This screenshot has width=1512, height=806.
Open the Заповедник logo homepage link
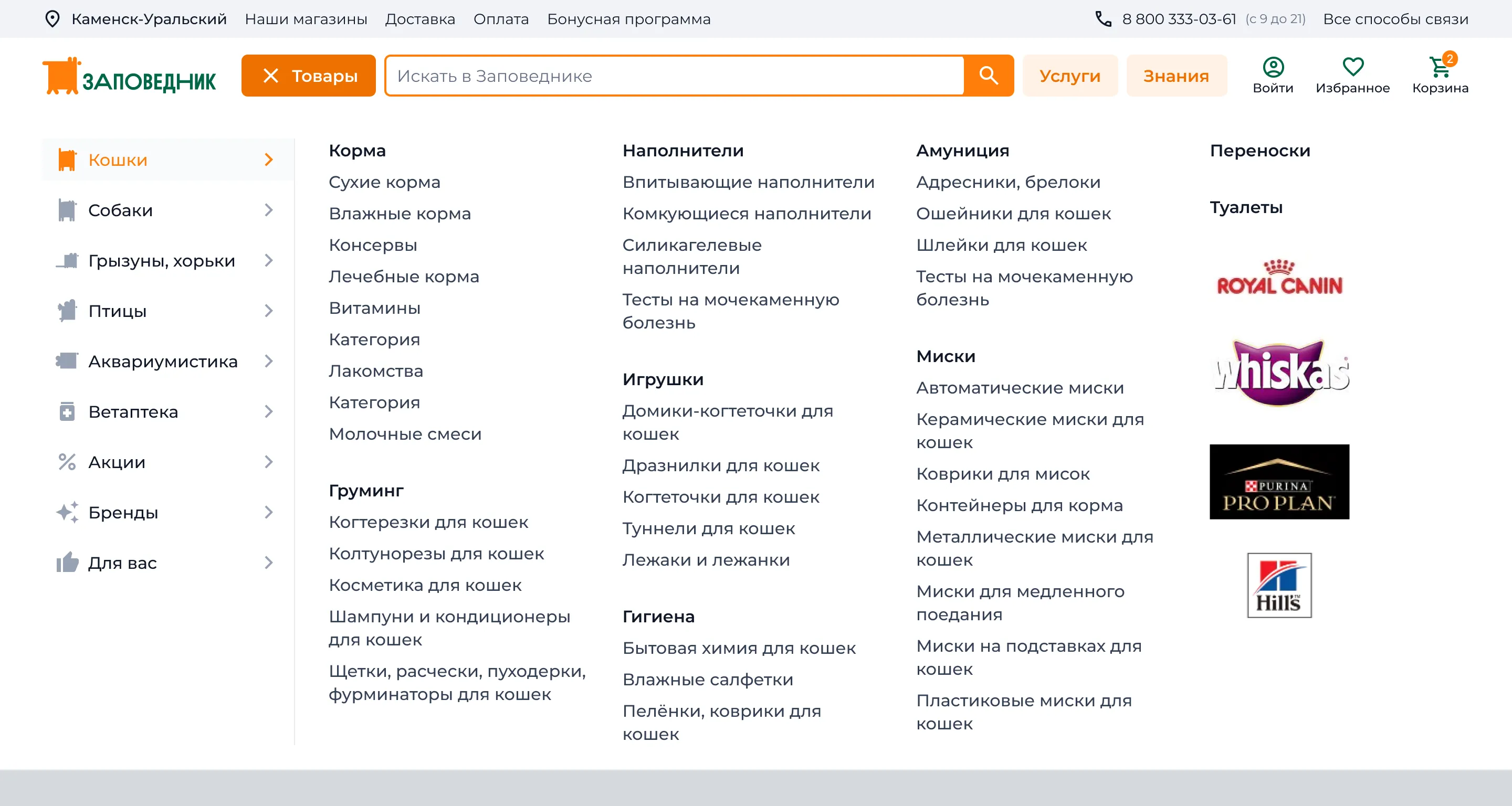[129, 76]
